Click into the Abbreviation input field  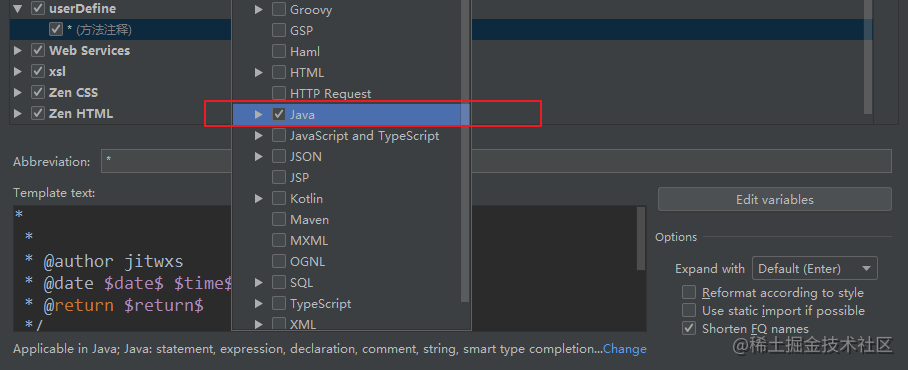[x=496, y=162]
